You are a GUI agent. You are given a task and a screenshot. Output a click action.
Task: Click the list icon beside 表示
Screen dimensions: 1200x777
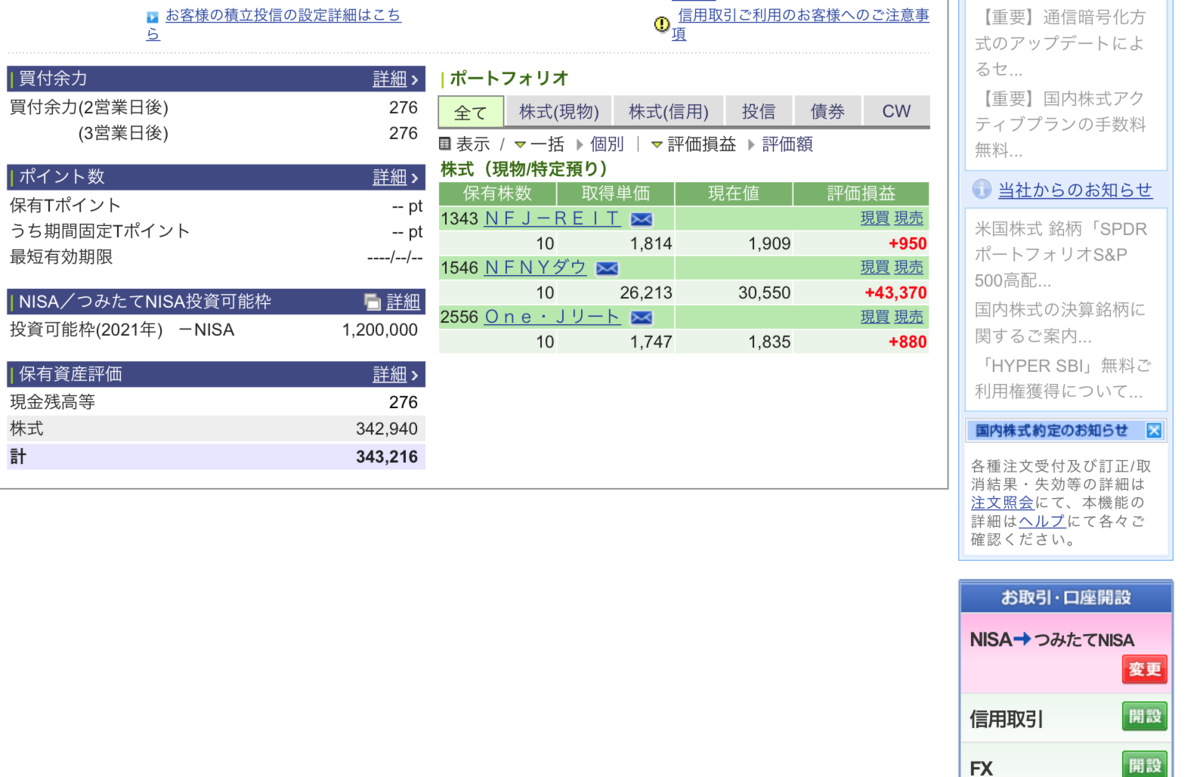[x=446, y=144]
